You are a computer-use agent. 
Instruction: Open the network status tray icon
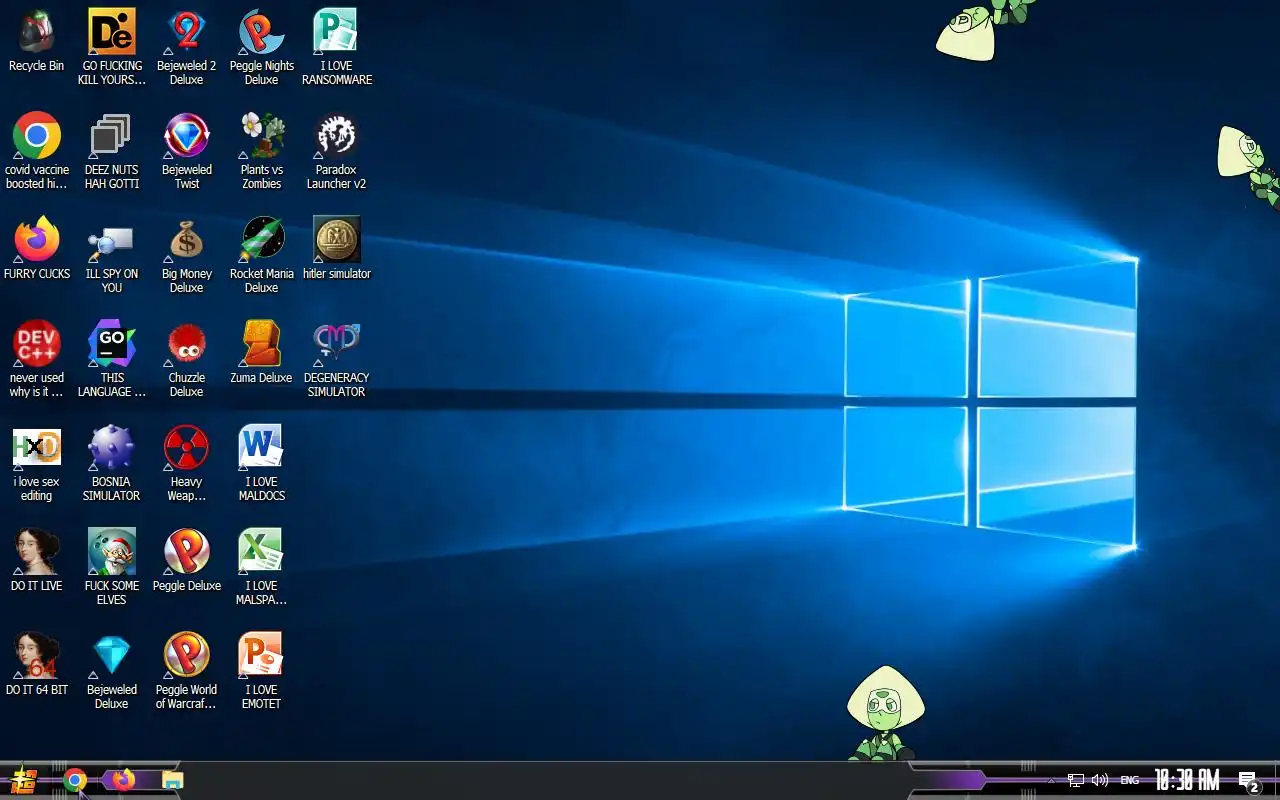[1076, 780]
